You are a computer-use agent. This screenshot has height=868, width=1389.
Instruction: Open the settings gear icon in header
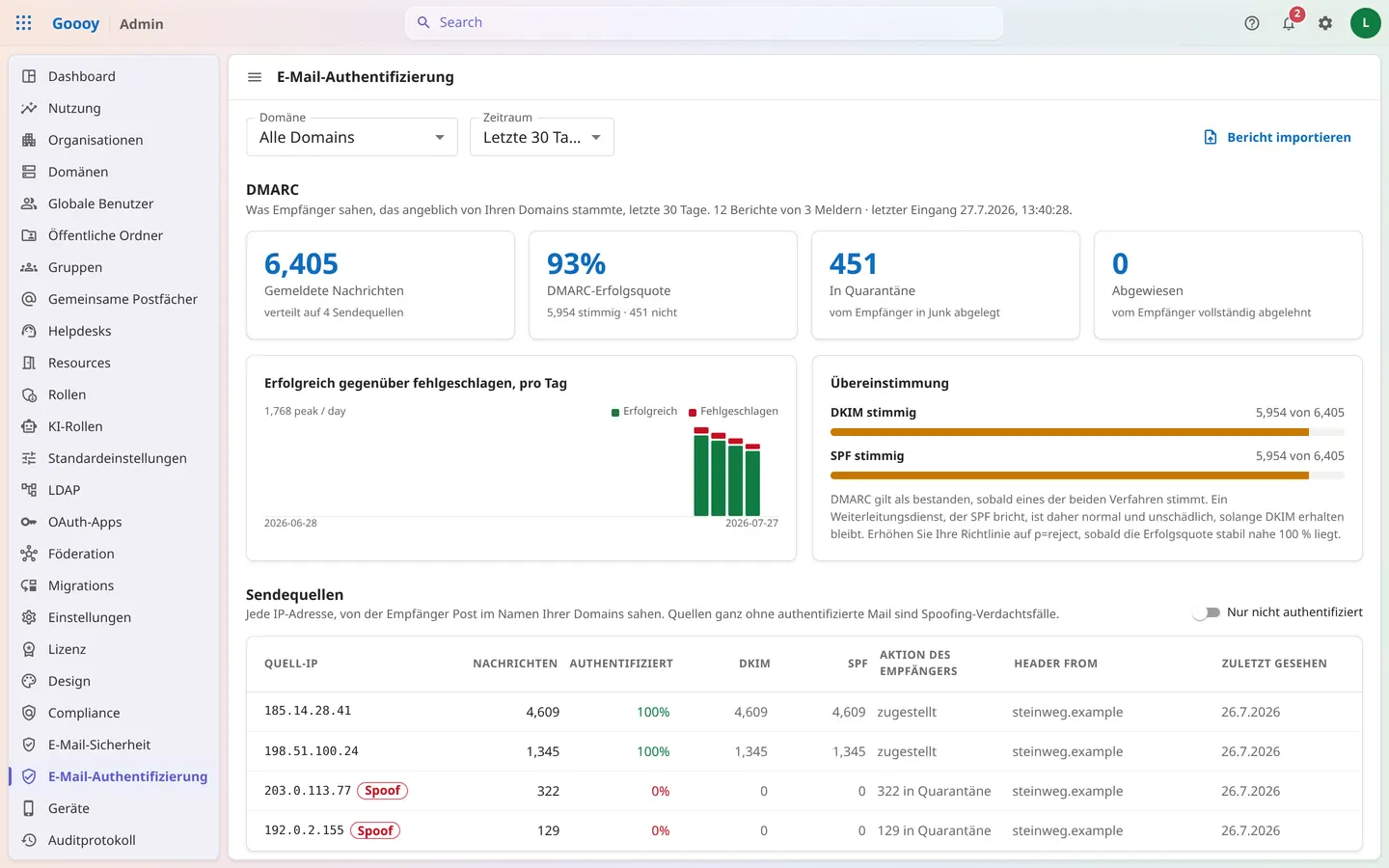1325,23
